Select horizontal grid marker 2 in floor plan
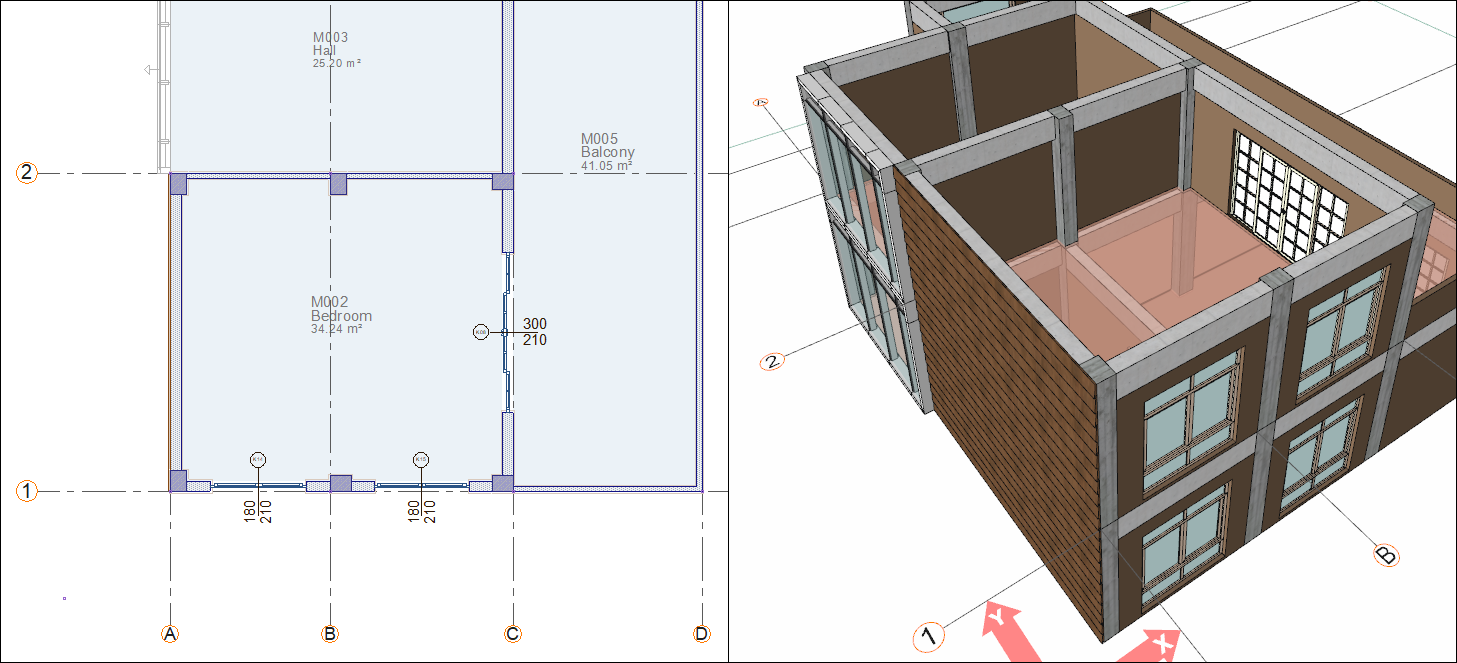Screen dimensions: 1457x663 click(27, 173)
